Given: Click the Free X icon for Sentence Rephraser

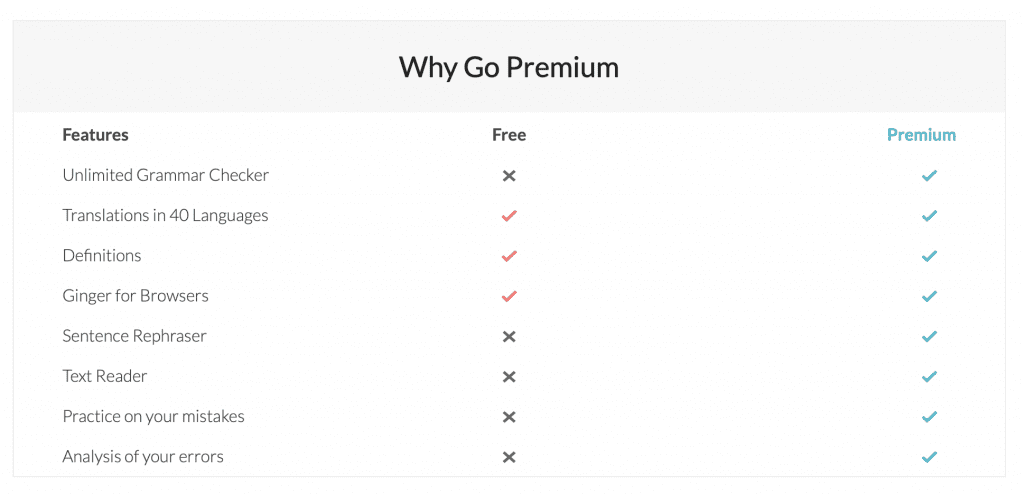Looking at the screenshot, I should click(509, 337).
